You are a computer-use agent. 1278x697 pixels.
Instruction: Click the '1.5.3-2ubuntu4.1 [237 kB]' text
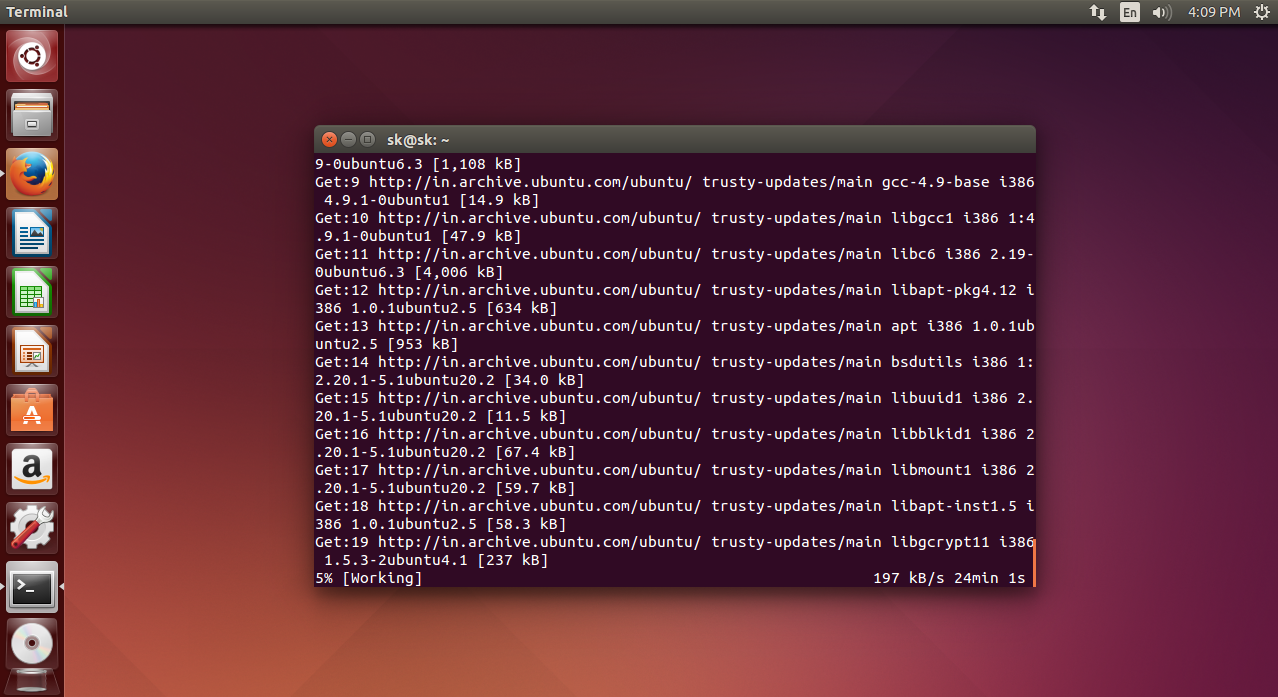(x=436, y=560)
